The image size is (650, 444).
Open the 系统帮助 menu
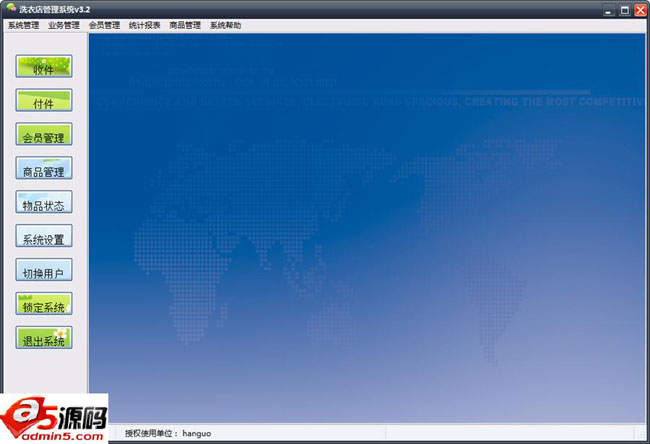pos(225,25)
